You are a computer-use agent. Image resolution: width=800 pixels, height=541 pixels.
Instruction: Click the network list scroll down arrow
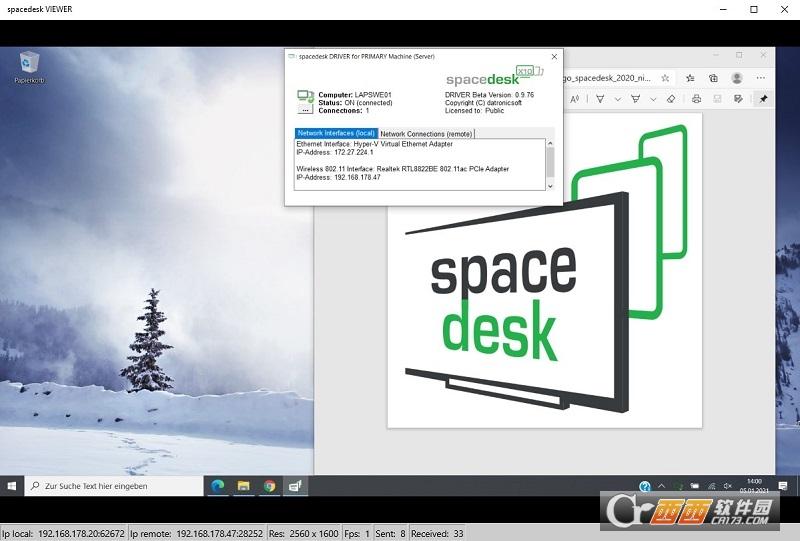click(x=550, y=186)
